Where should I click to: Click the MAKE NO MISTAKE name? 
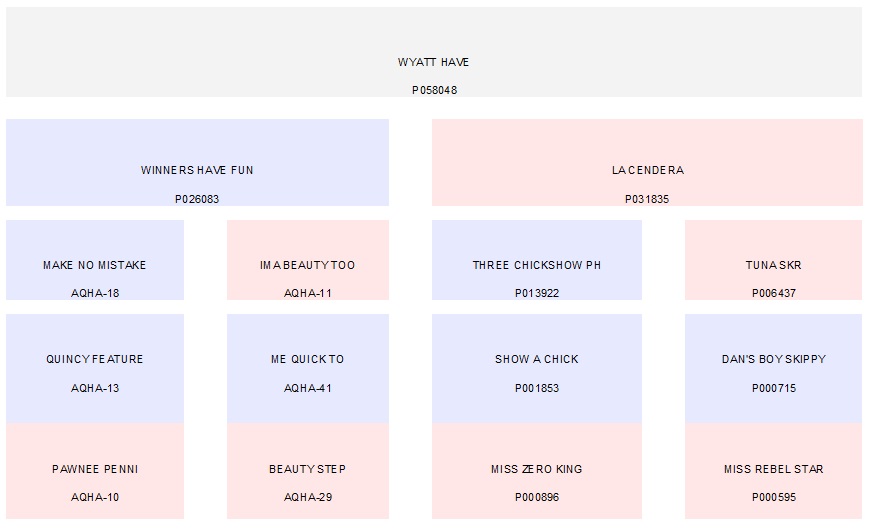tap(95, 266)
